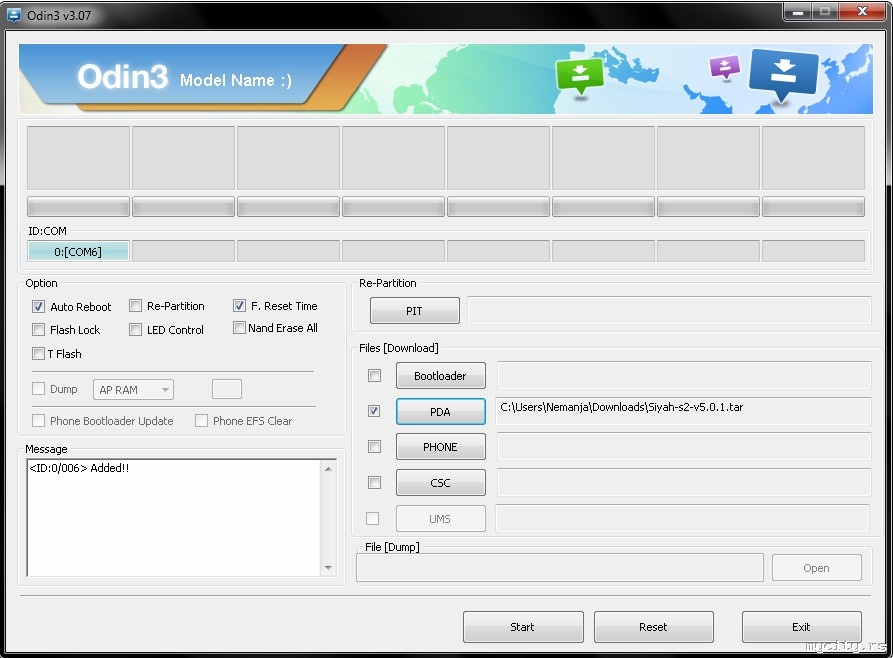Screen dimensions: 893x658
Task: Uncheck the PDA file checkbox
Action: coord(374,411)
